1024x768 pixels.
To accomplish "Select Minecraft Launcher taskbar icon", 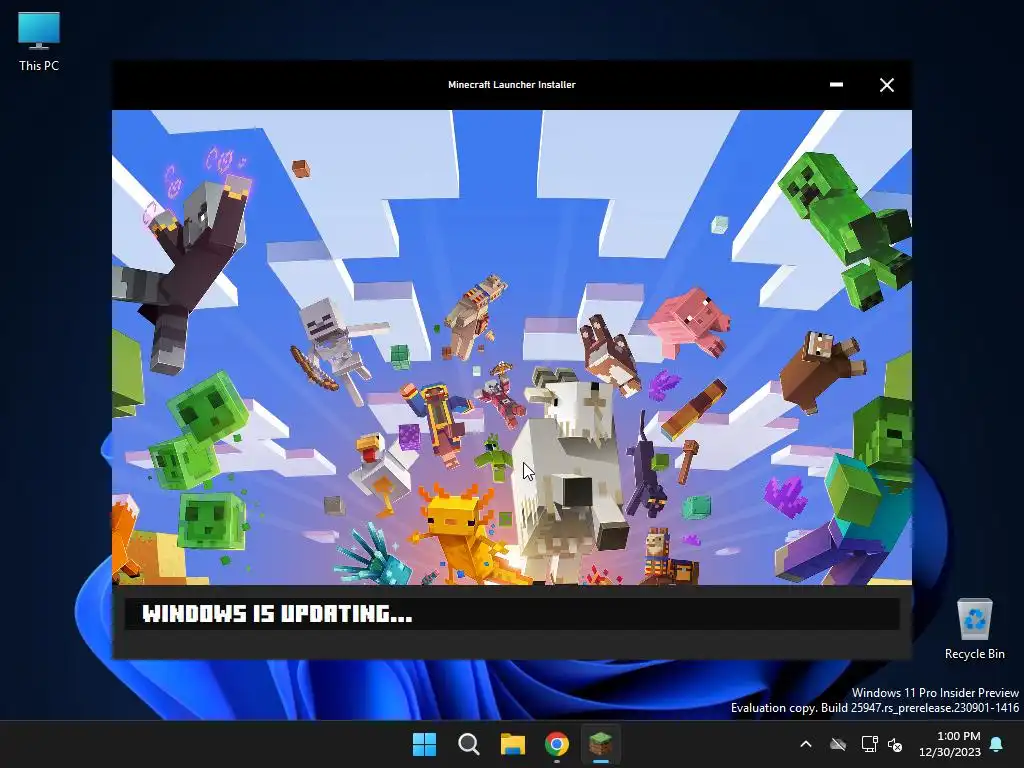I will [x=600, y=744].
